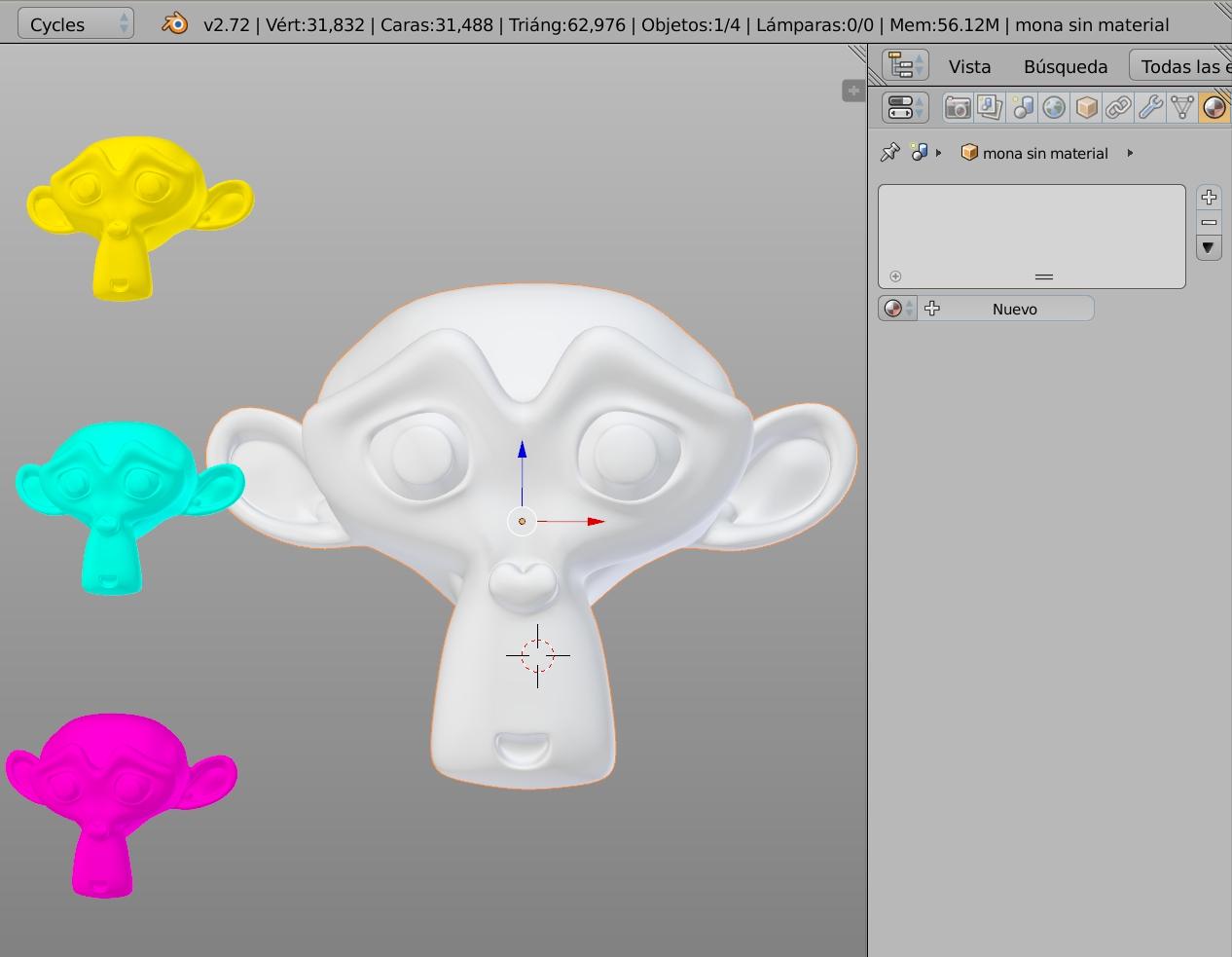Toggle the pin icon in Properties breadcrumb
The width and height of the screenshot is (1232, 957).
[889, 153]
